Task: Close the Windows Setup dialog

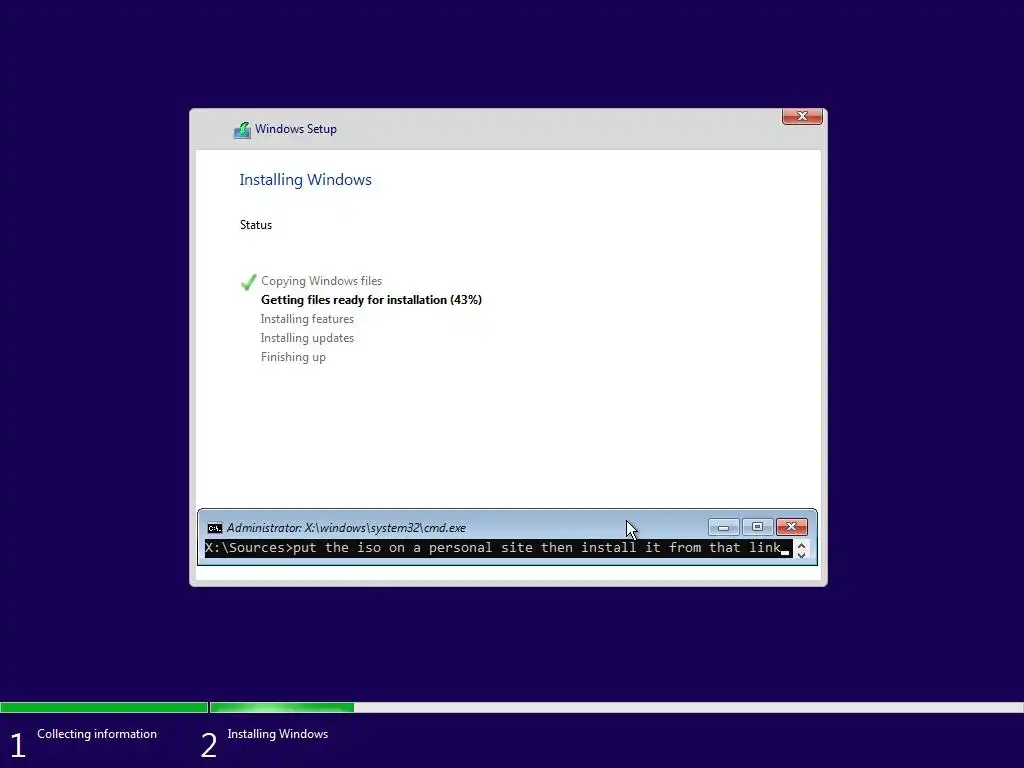Action: click(802, 116)
